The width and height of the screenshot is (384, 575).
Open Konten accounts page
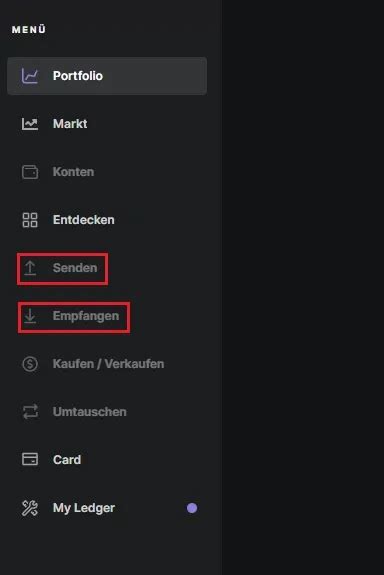[x=73, y=172]
